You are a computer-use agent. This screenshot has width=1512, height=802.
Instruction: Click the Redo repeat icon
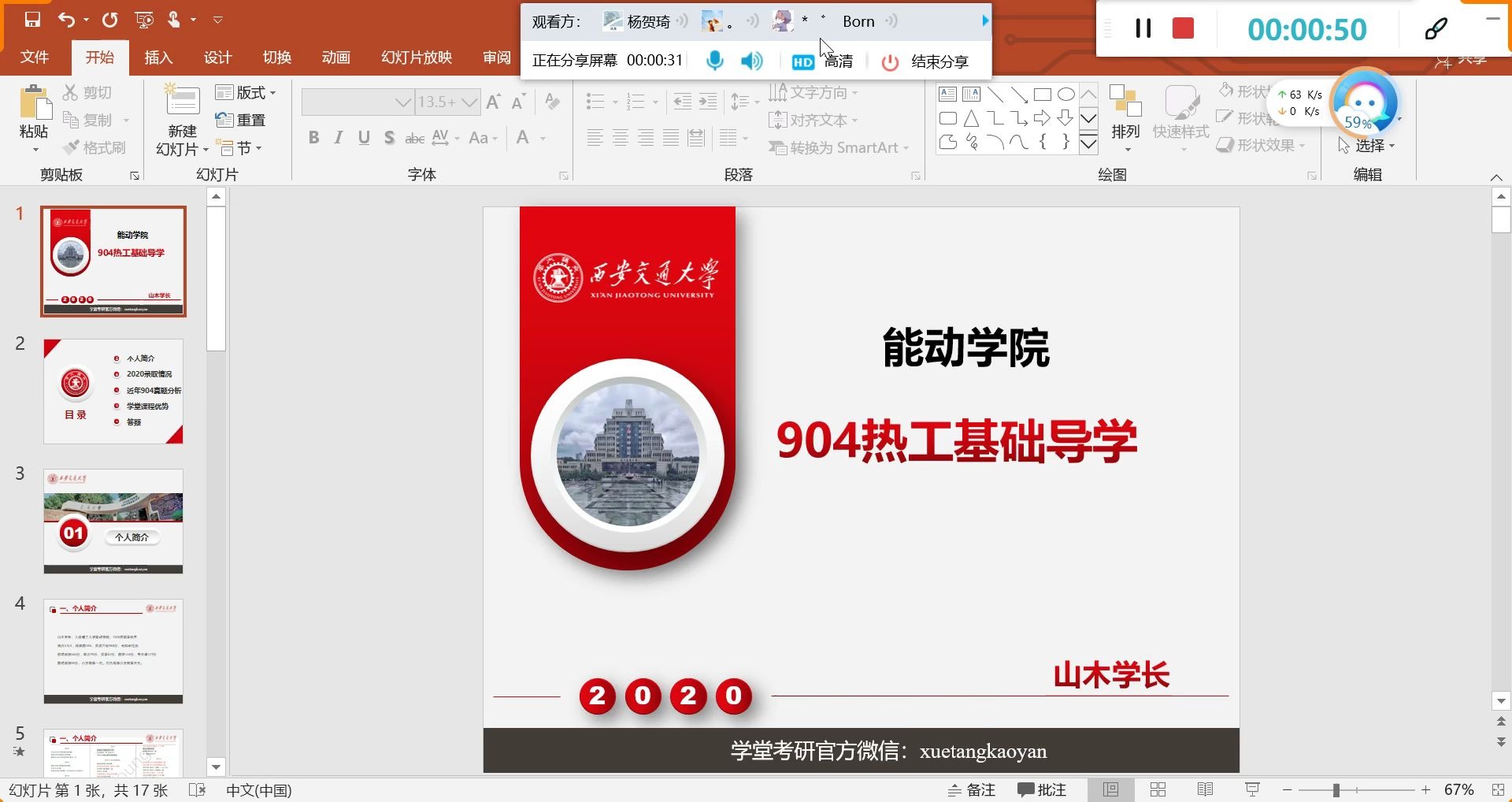coord(109,20)
